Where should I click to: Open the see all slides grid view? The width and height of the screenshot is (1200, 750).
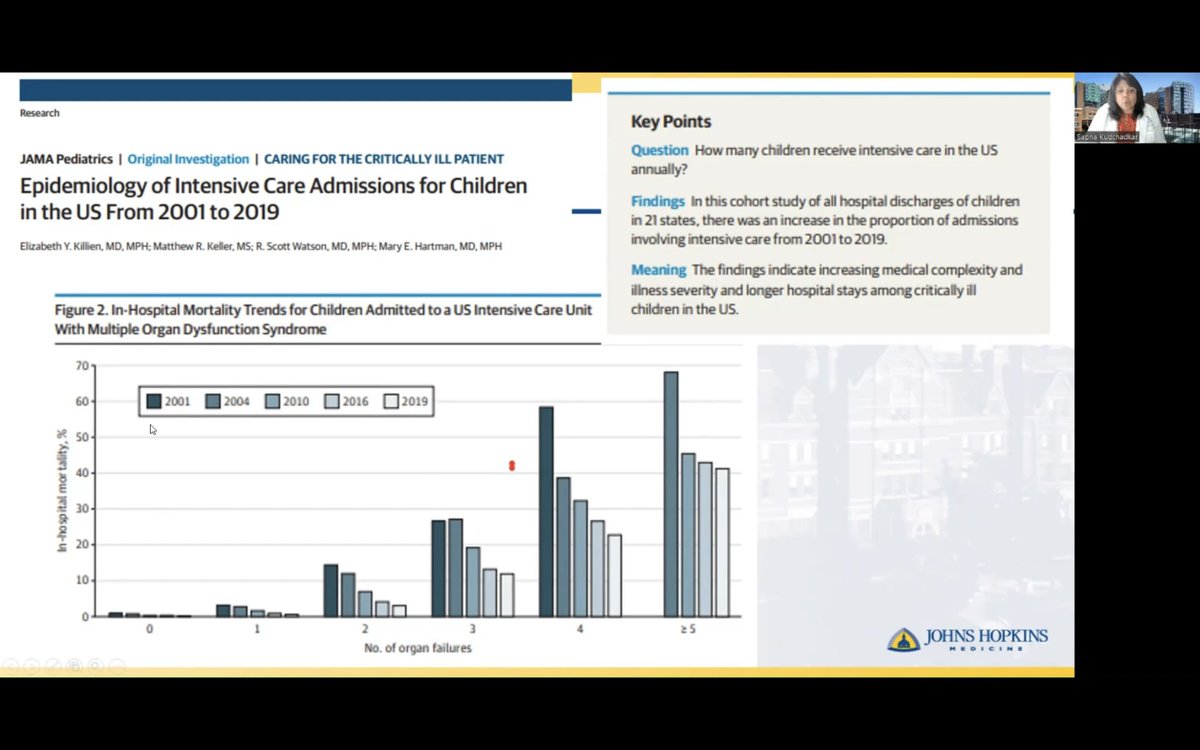pos(74,666)
